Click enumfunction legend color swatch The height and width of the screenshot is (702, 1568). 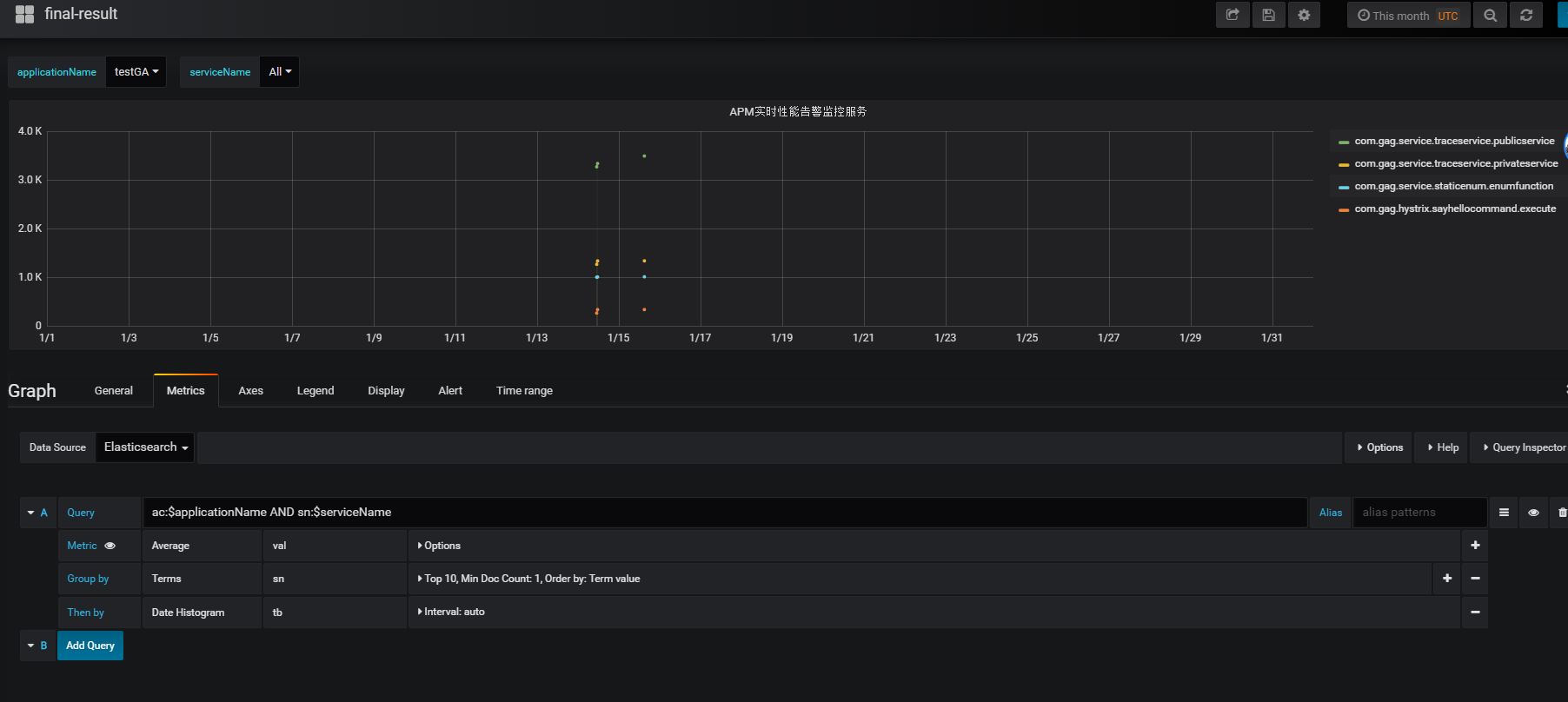pyautogui.click(x=1344, y=187)
